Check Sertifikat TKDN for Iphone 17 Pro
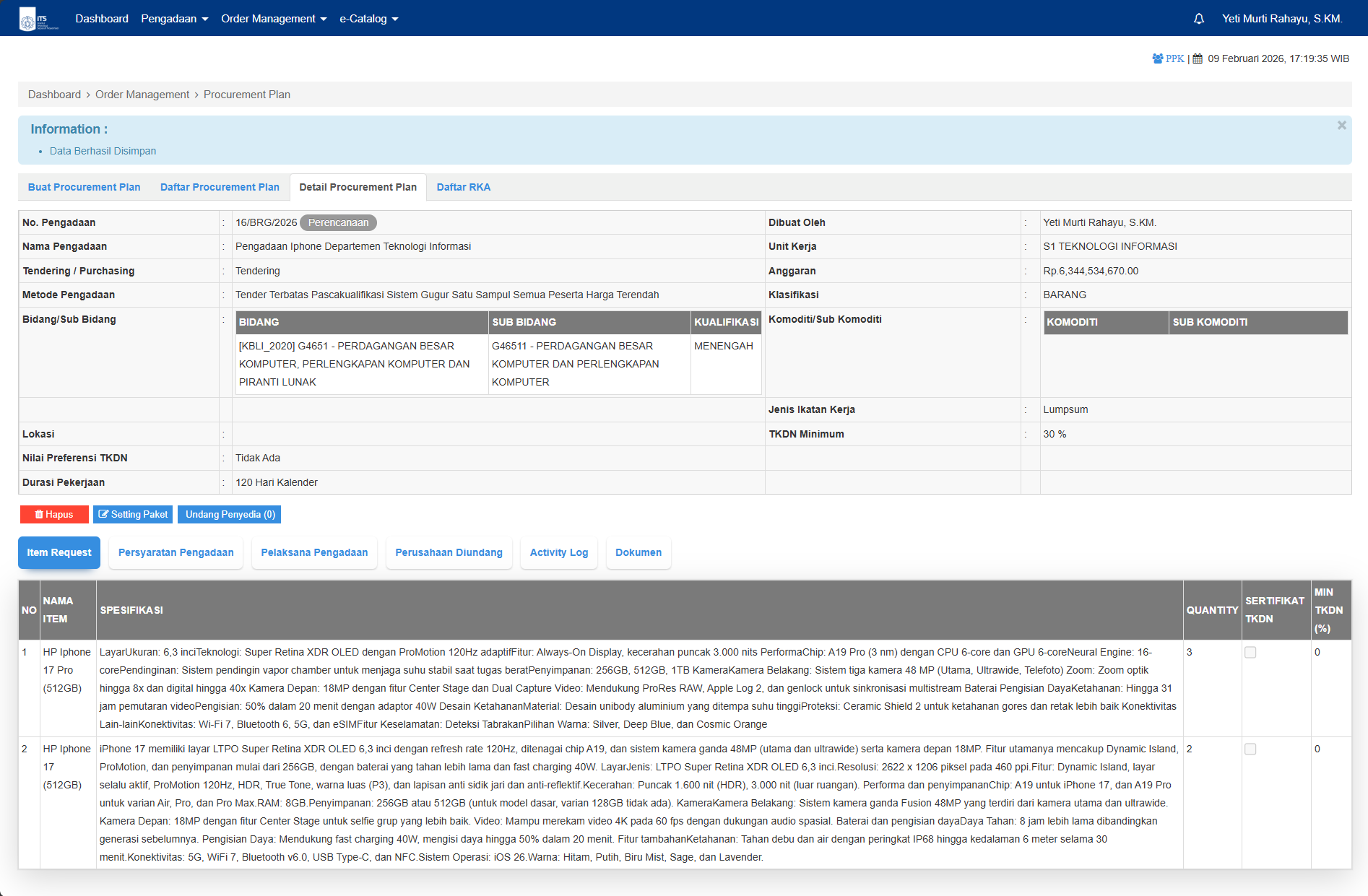This screenshot has height=896, width=1368. tap(1250, 653)
